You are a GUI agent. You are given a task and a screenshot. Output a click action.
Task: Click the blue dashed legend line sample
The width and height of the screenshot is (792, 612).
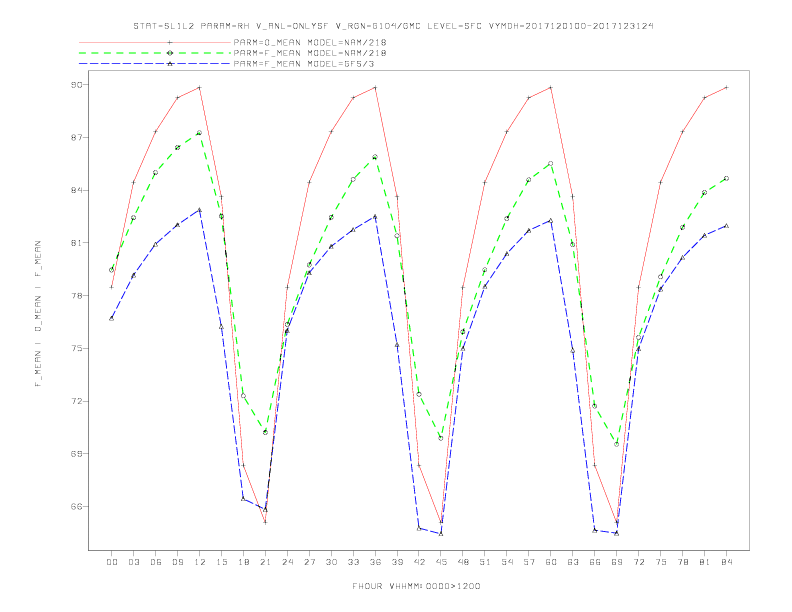pos(155,64)
